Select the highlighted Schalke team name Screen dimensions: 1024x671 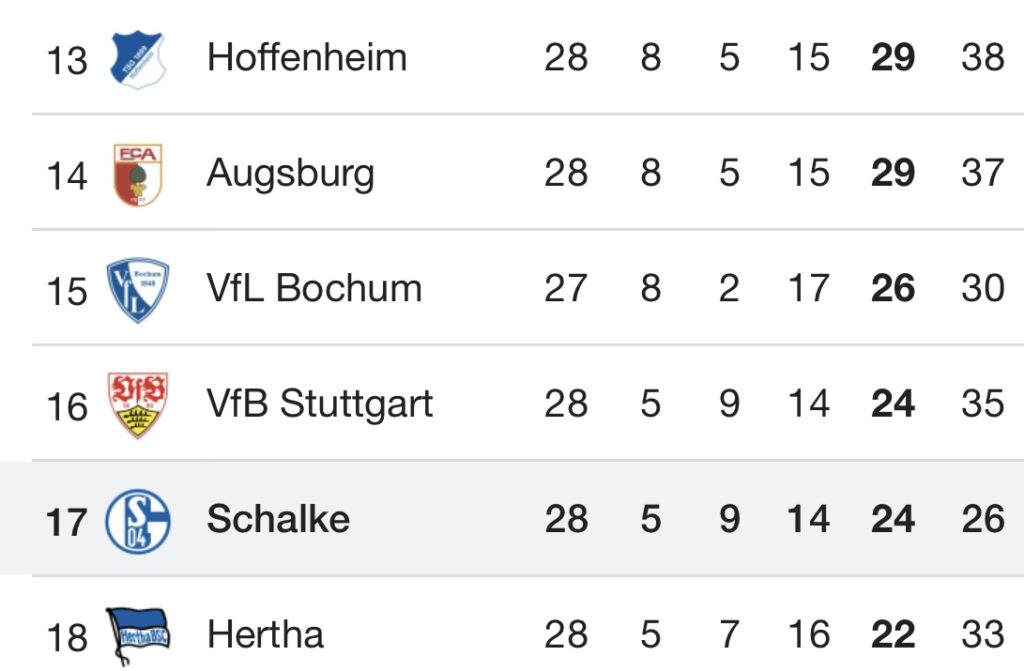pos(278,520)
